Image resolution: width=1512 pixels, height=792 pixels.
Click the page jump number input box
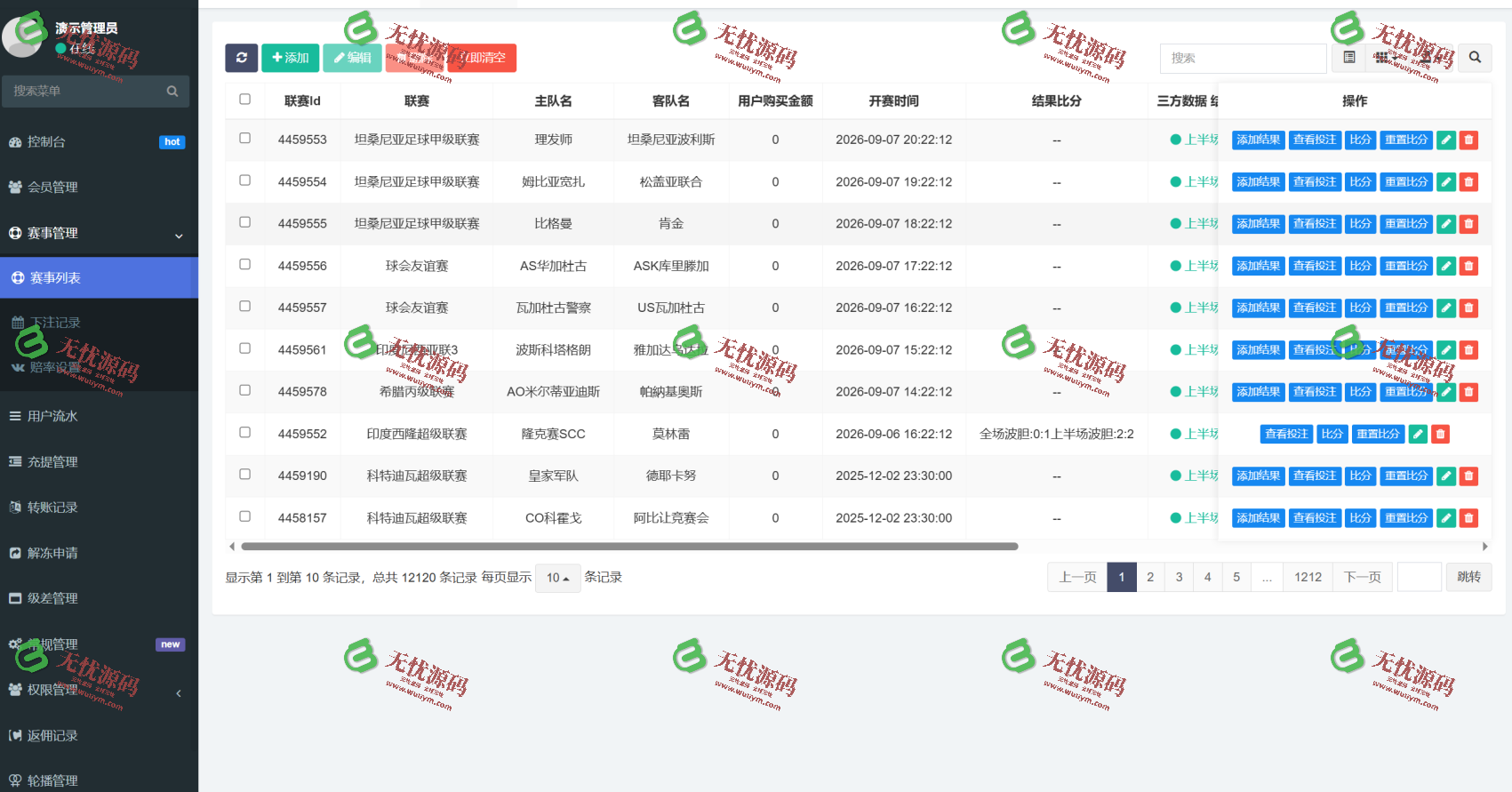(x=1420, y=578)
